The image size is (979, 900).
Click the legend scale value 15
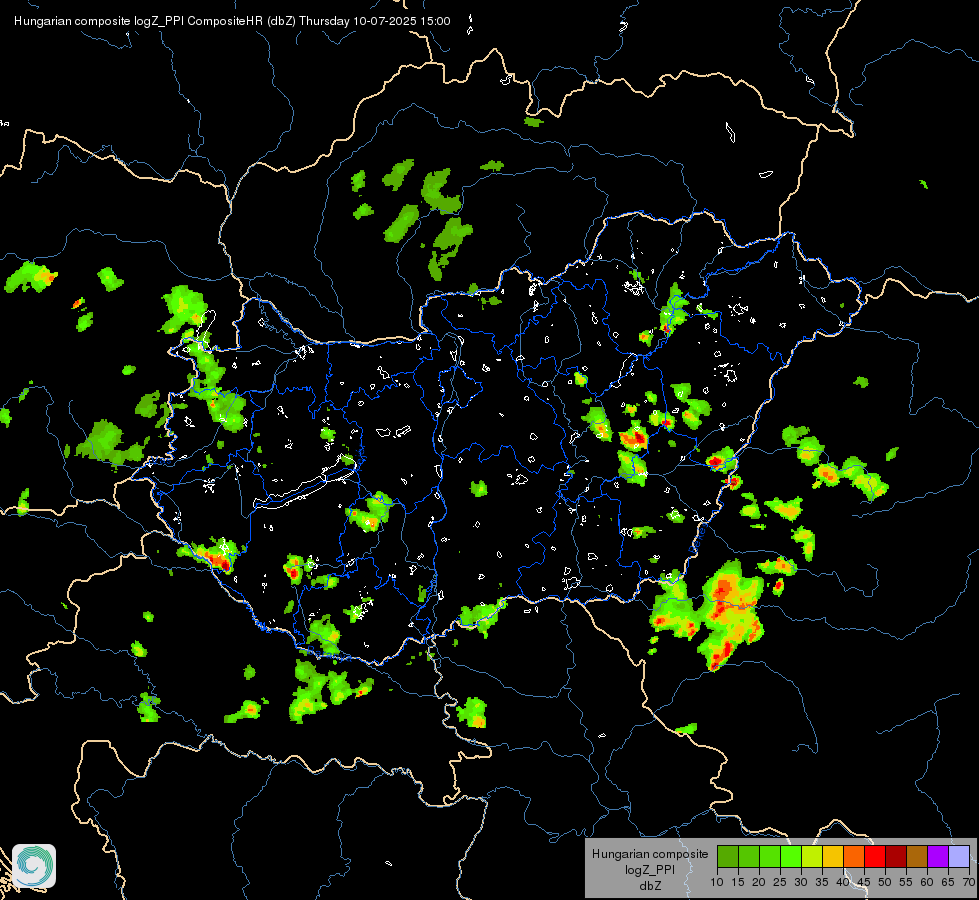[738, 883]
